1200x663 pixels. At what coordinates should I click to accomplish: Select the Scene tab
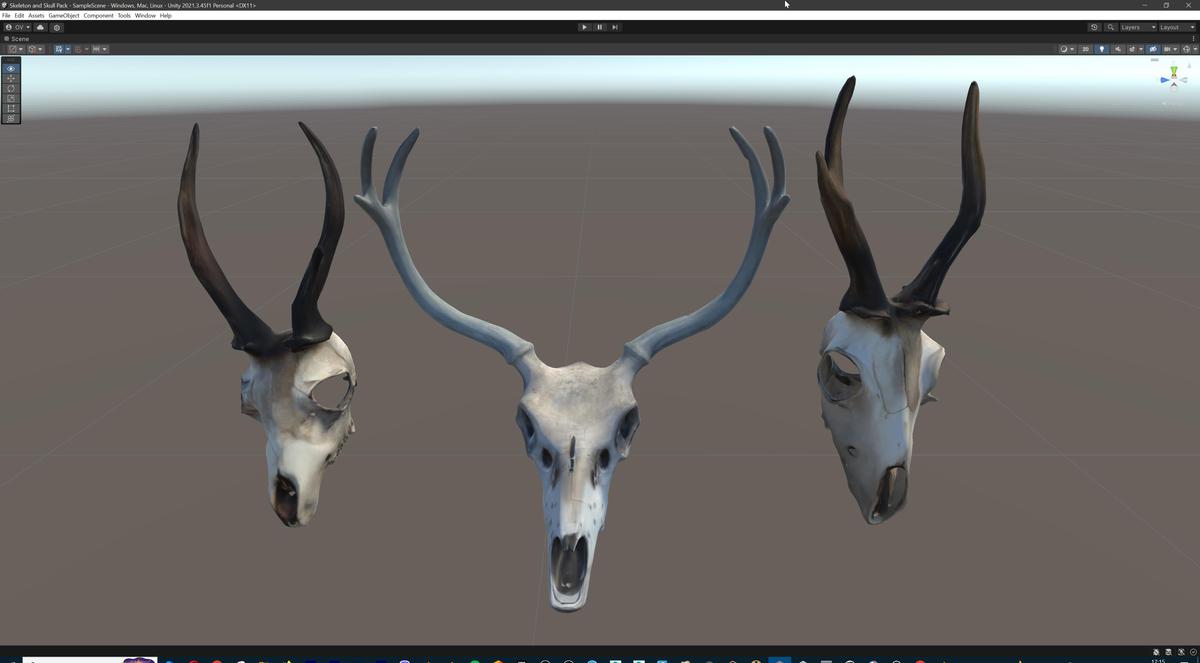17,38
